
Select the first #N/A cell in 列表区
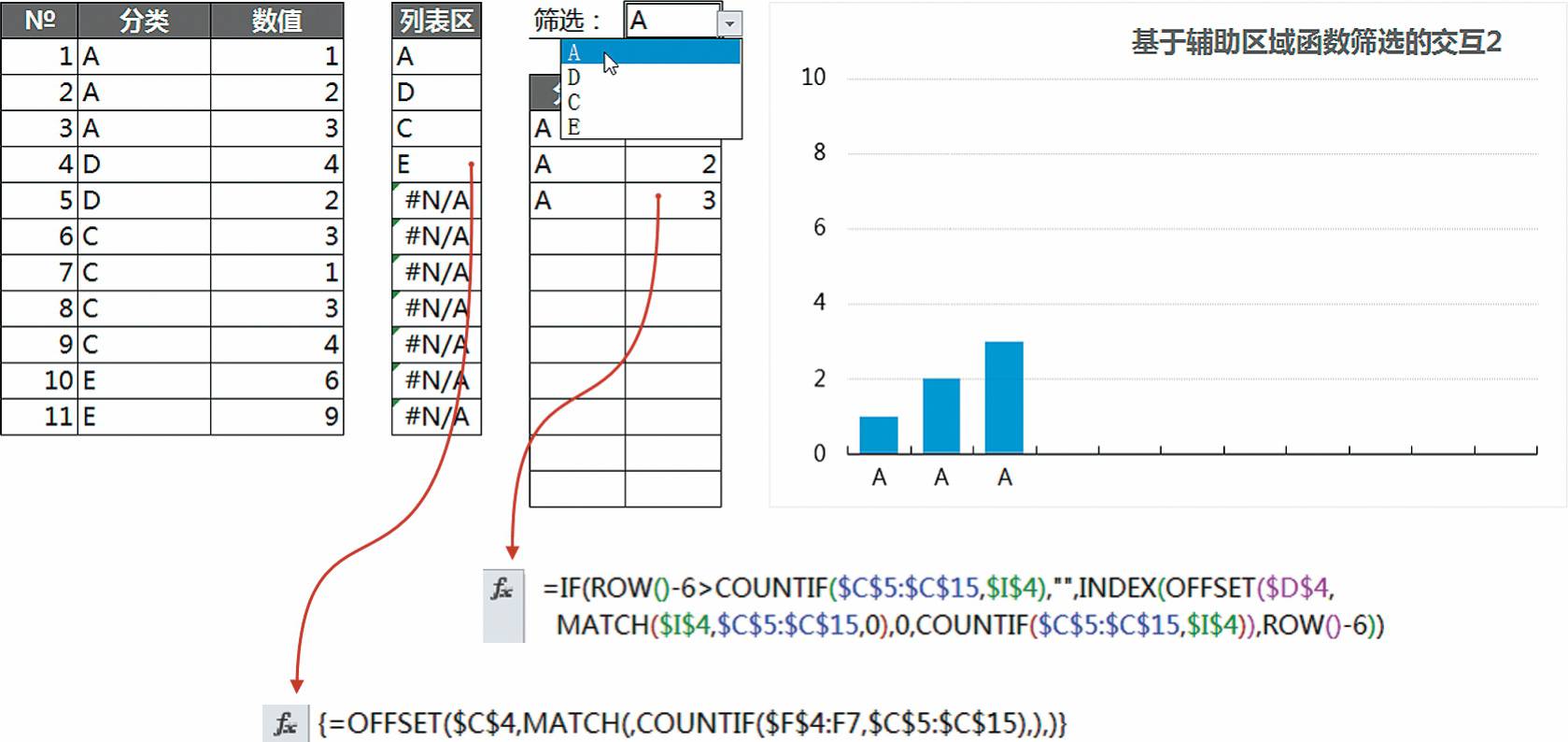click(x=436, y=200)
